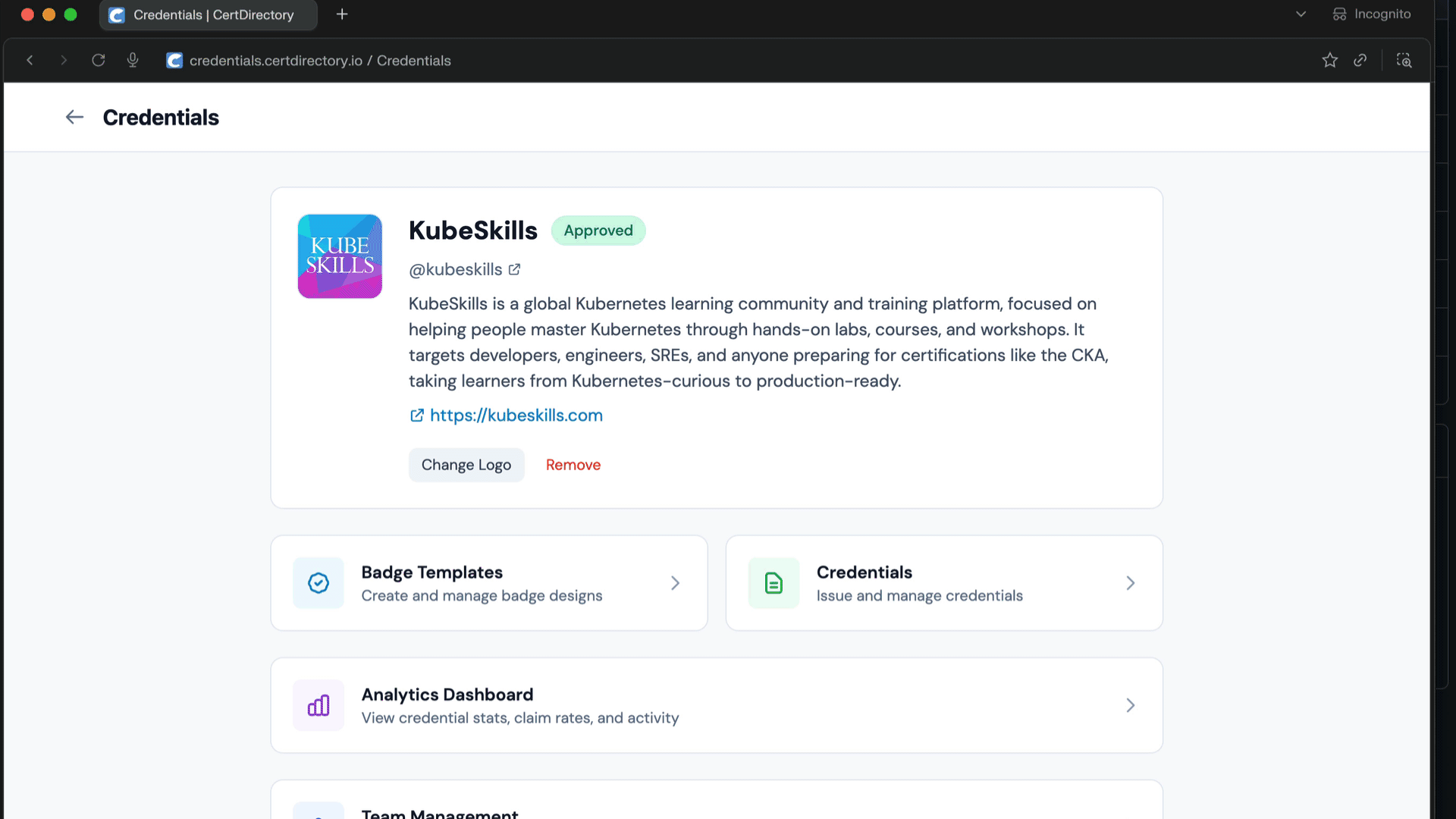Open the @kubeskills profile handle
This screenshot has height=819, width=1456.
455,269
